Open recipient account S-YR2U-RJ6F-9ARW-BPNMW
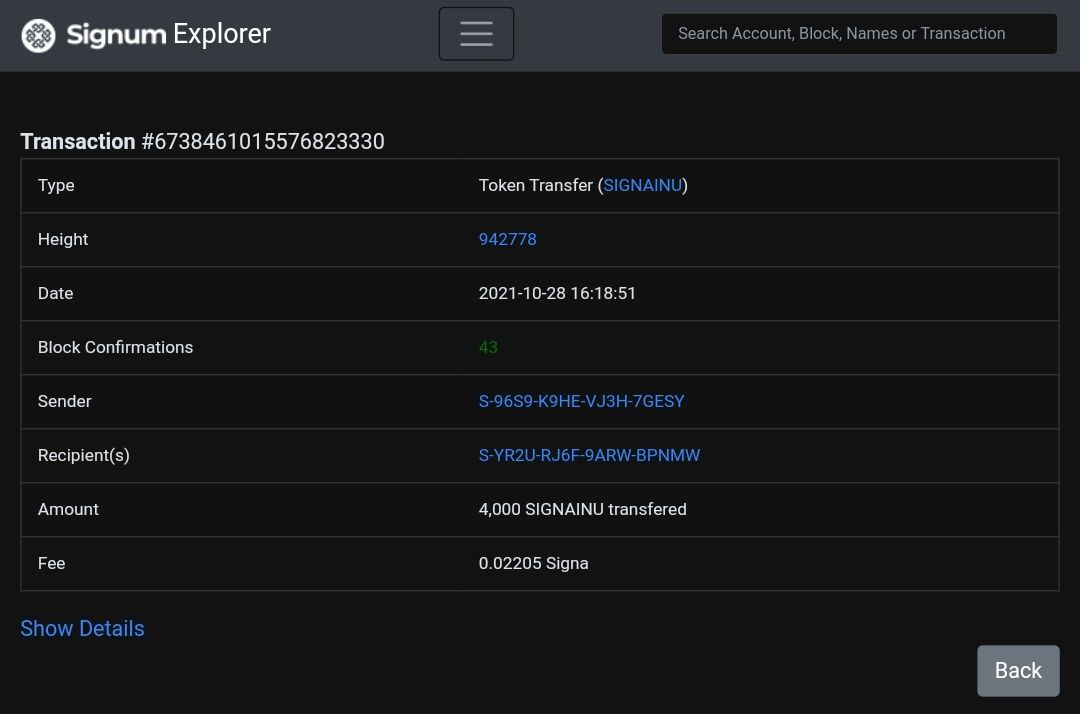 click(x=589, y=455)
